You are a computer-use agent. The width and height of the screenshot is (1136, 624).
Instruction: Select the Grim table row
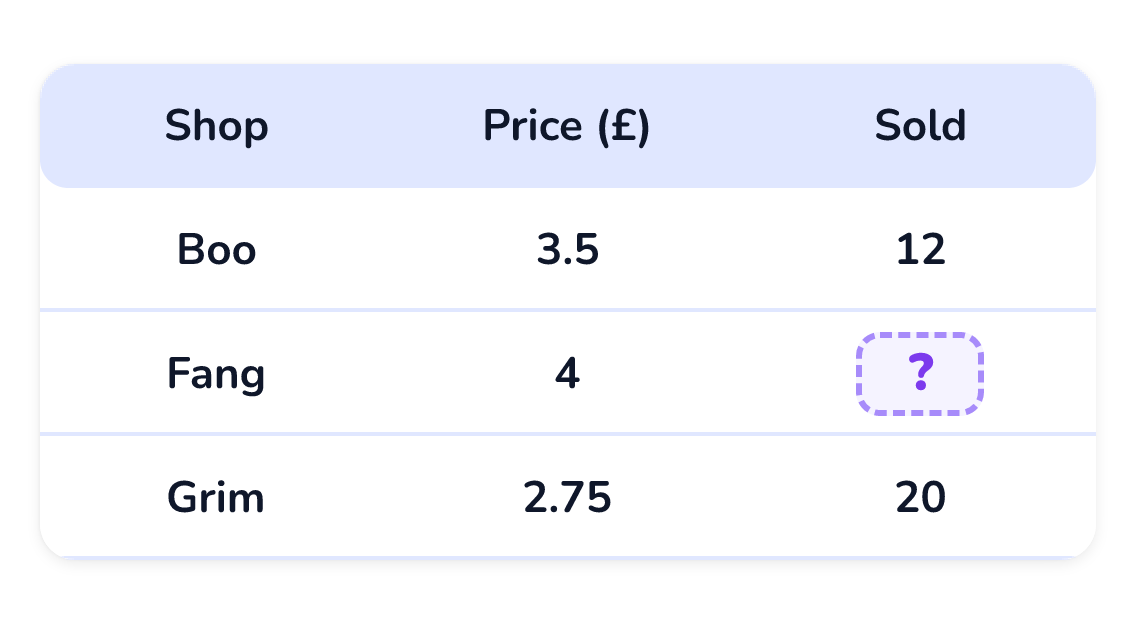coord(568,496)
